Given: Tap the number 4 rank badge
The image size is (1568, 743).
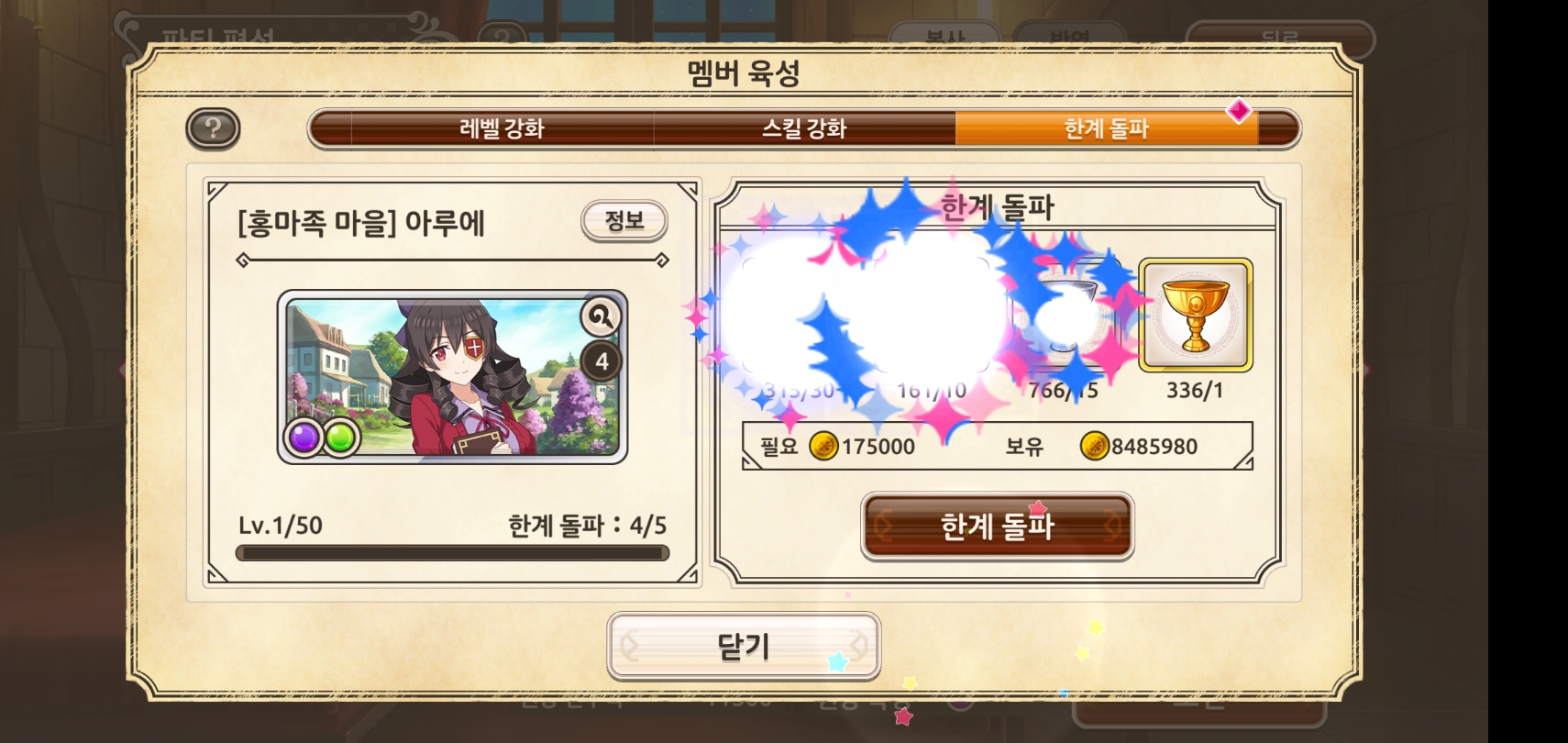Looking at the screenshot, I should point(602,362).
